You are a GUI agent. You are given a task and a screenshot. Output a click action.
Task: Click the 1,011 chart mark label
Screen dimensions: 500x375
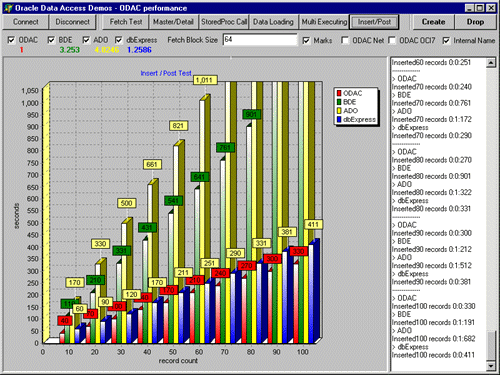pyautogui.click(x=205, y=80)
